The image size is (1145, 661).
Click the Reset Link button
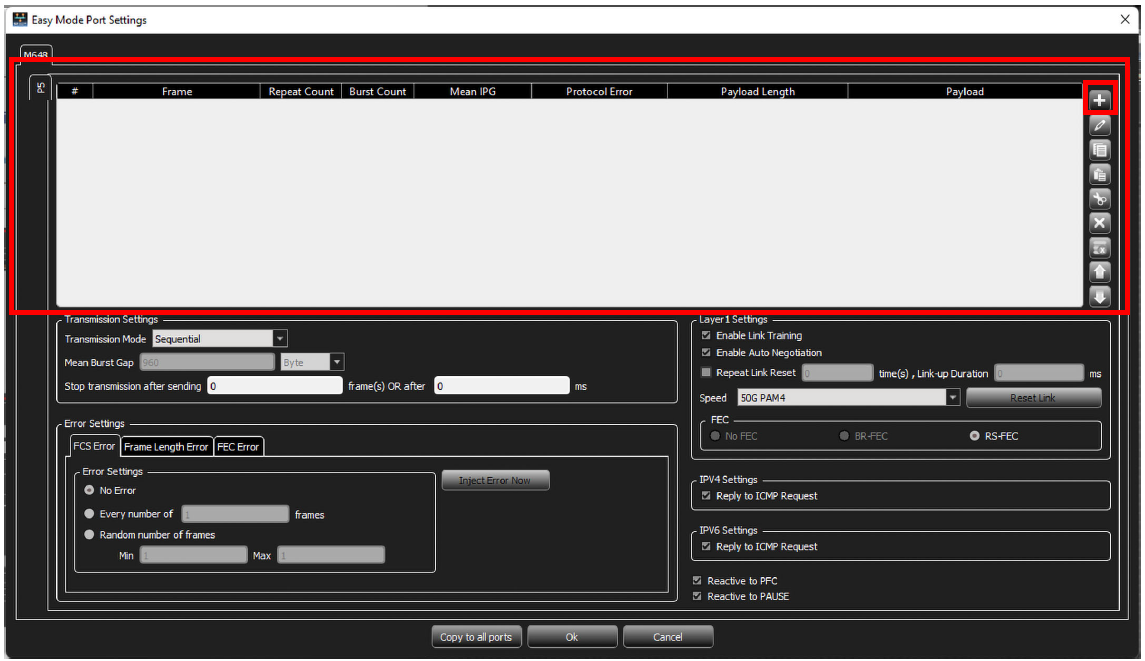click(1033, 397)
